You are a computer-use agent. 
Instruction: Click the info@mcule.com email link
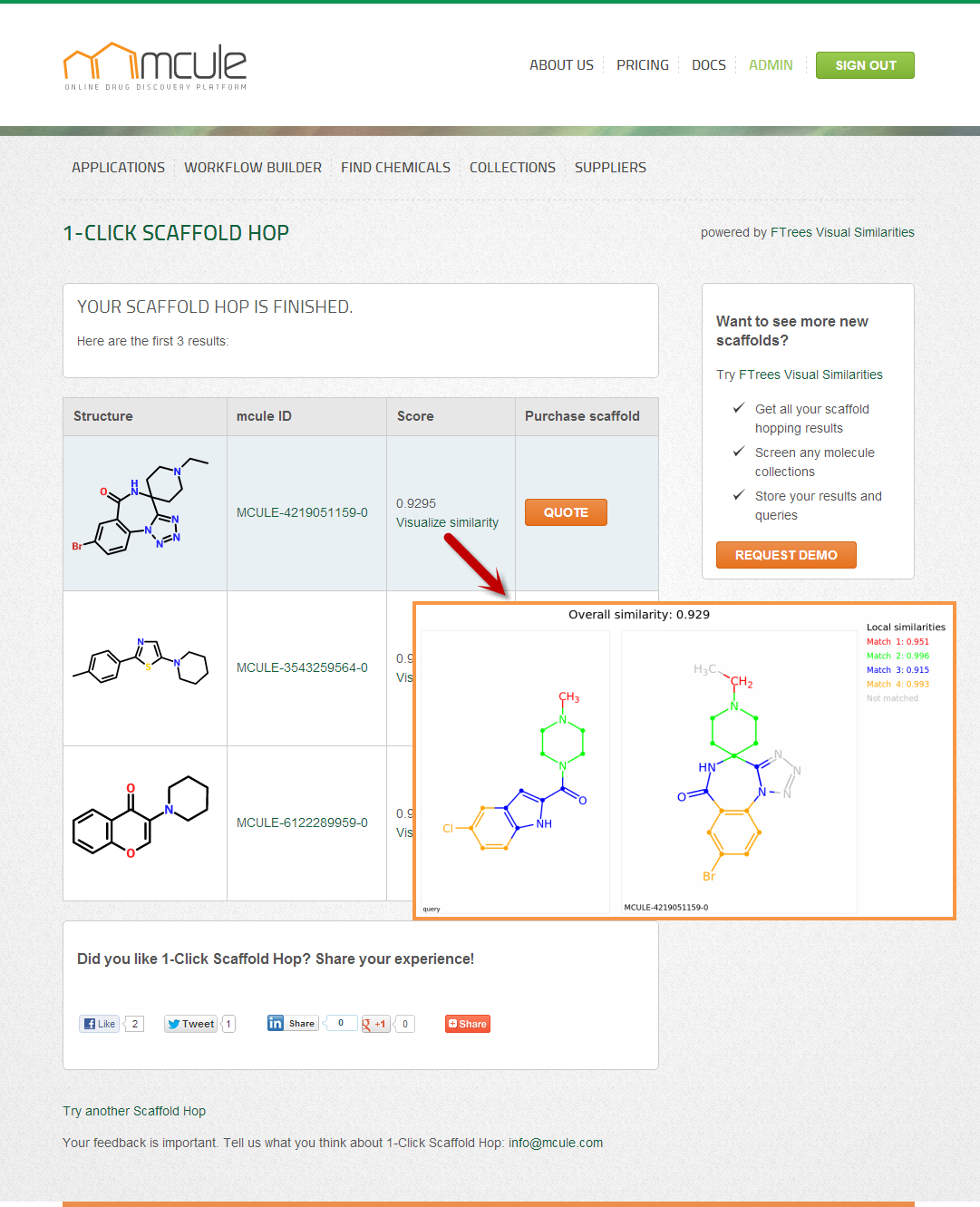(555, 1143)
